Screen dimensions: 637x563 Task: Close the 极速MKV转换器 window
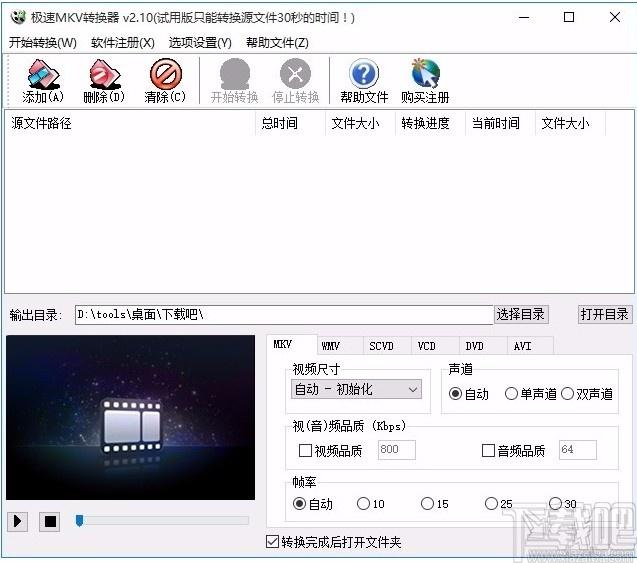pyautogui.click(x=615, y=17)
